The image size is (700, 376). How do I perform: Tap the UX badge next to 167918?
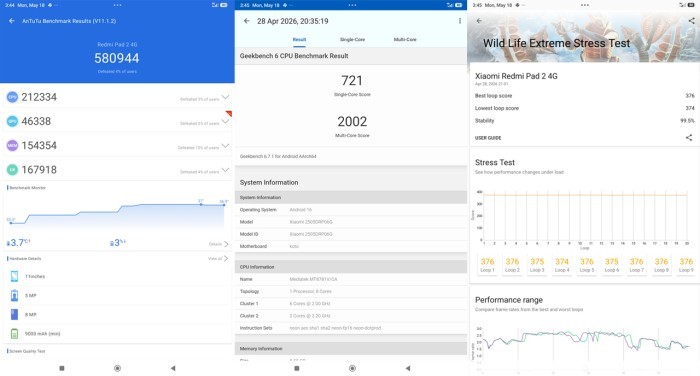coord(12,170)
